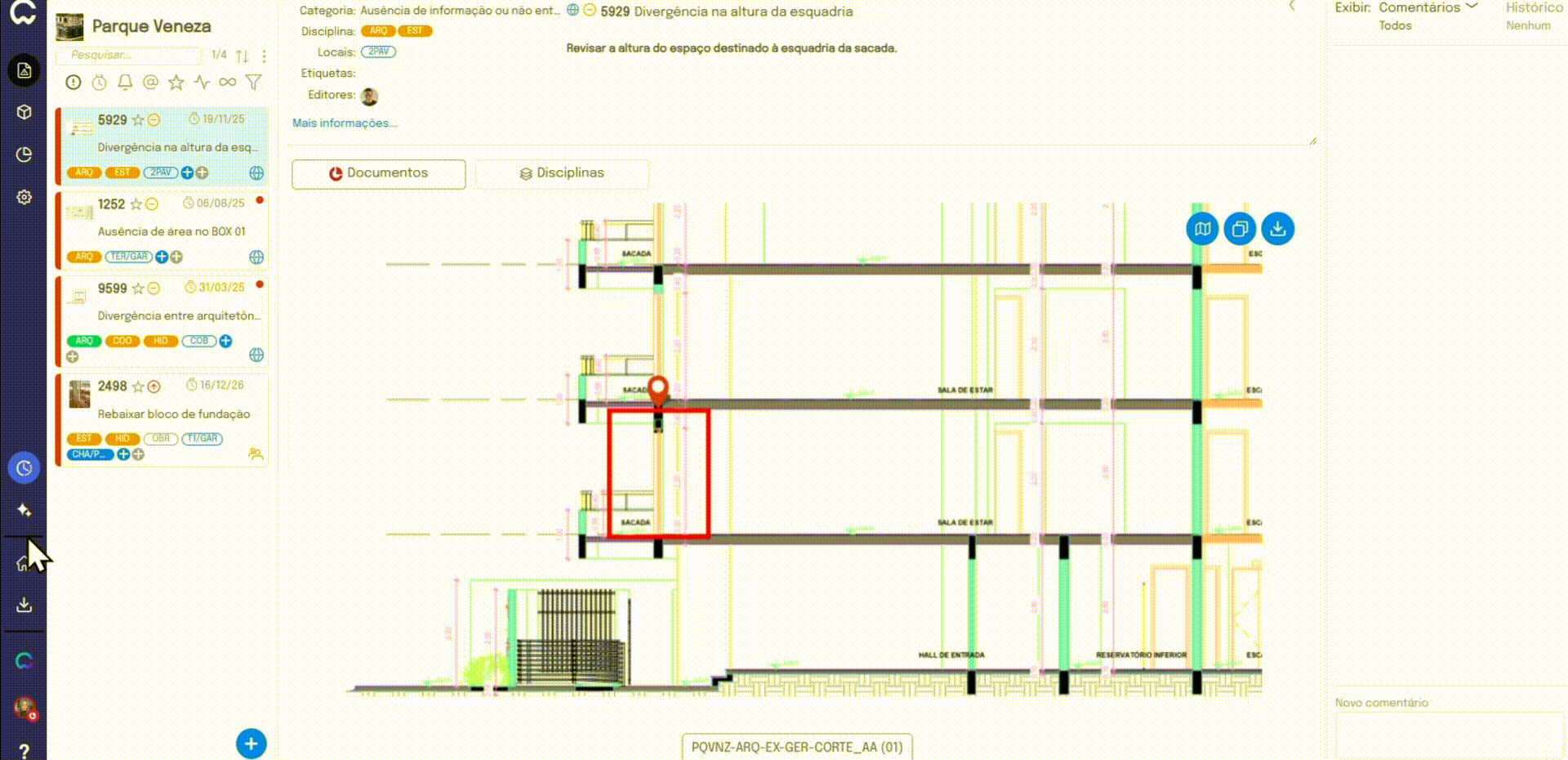Open the 3D model cube icon in sidebar
This screenshot has height=760, width=1568.
point(24,112)
